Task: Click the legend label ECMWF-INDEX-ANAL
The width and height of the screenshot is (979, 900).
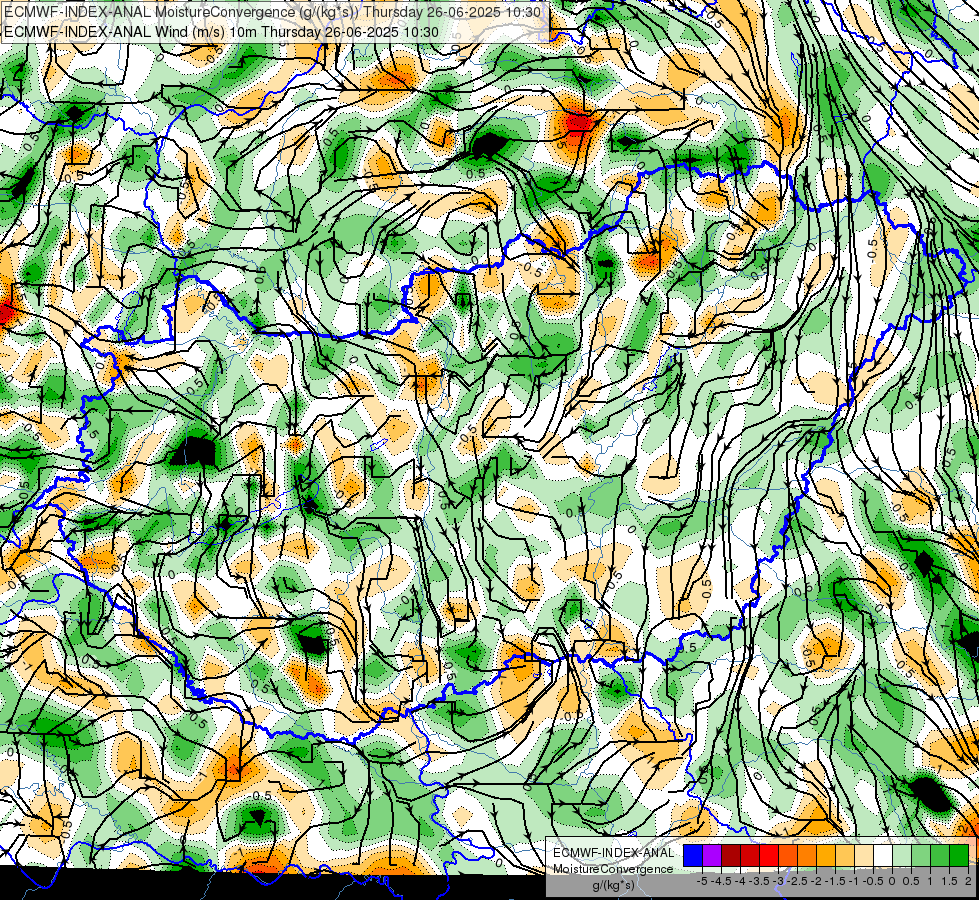Action: click(613, 853)
